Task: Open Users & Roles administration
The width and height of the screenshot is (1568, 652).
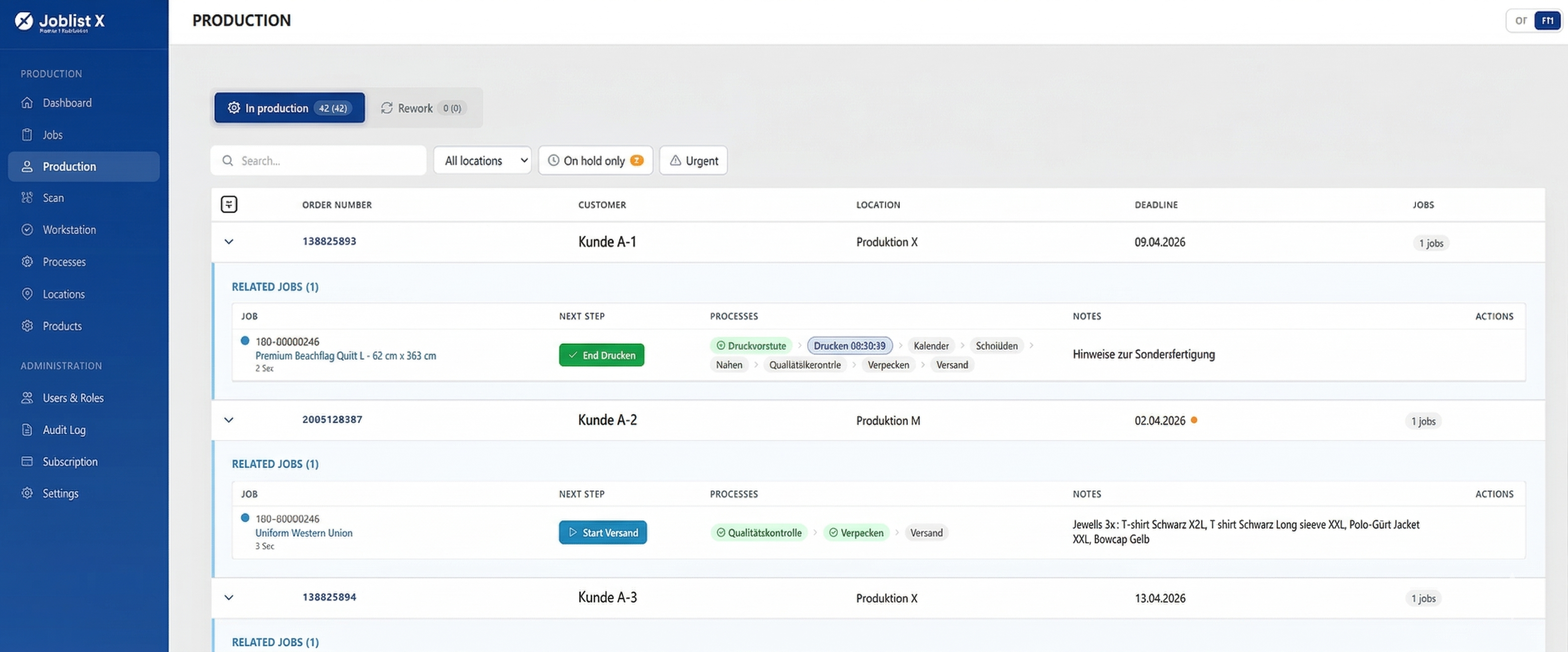Action: (73, 398)
